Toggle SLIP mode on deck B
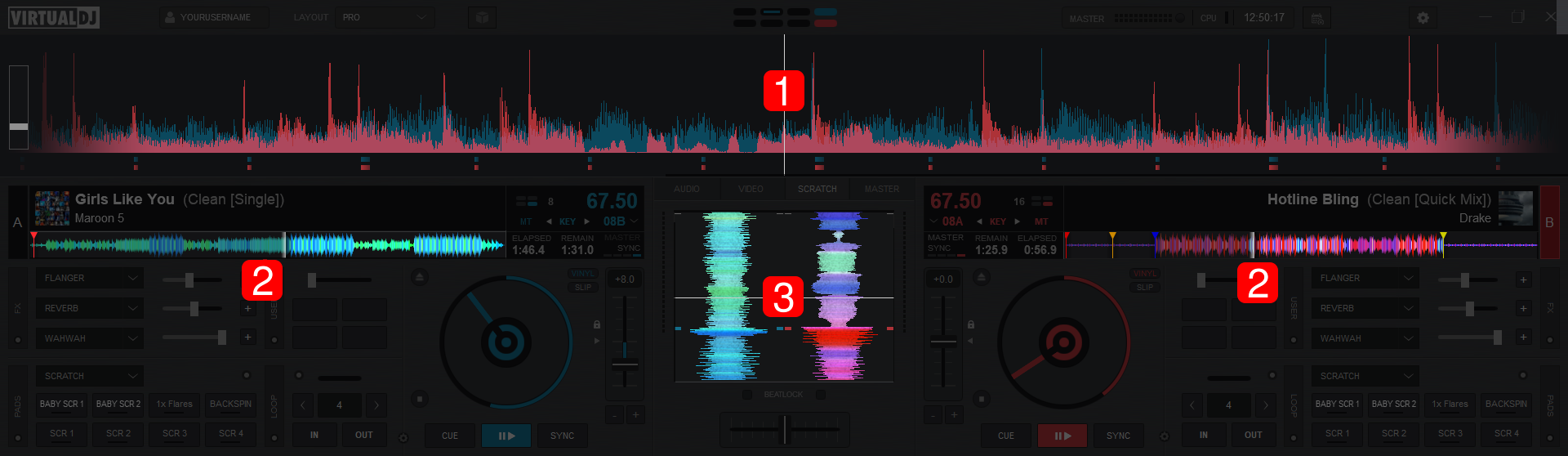 point(1145,288)
